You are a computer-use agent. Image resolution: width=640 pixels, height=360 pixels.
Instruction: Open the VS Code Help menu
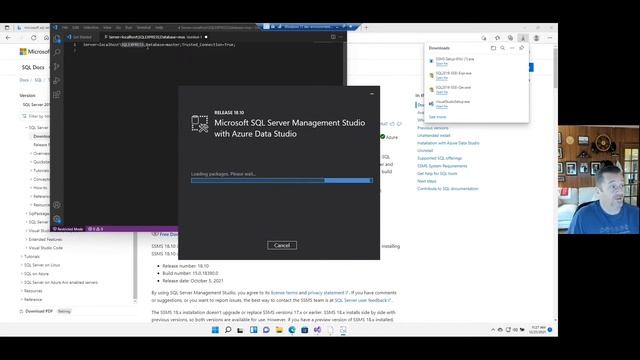coord(159,27)
